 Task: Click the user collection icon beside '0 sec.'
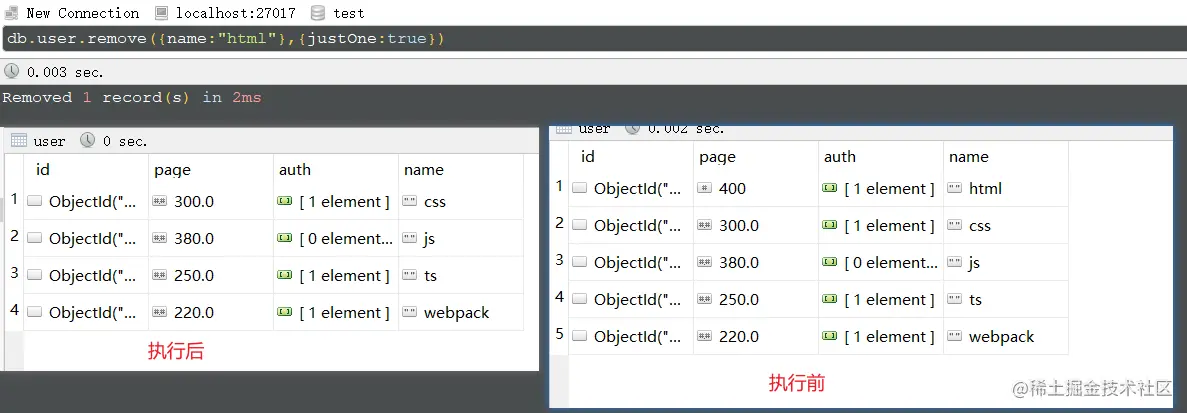tap(19, 141)
